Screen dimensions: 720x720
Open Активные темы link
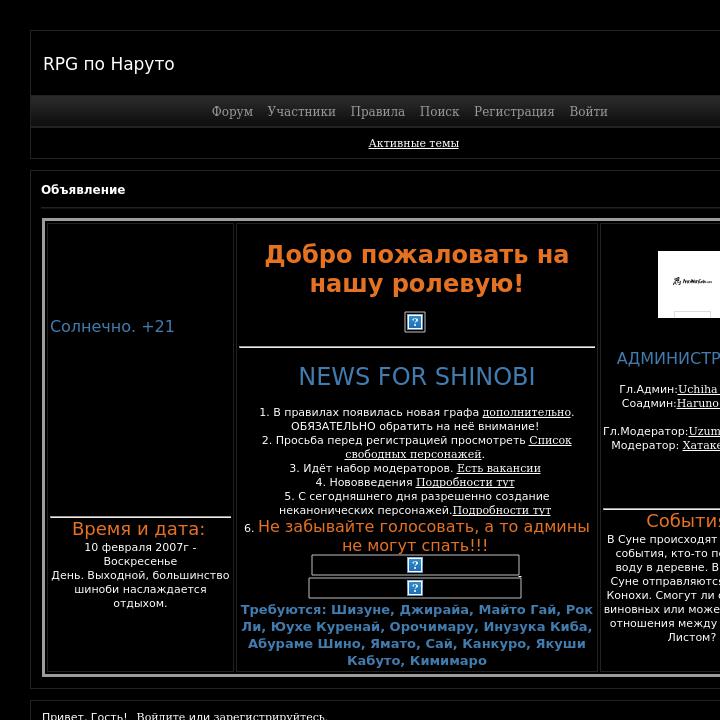pos(413,143)
